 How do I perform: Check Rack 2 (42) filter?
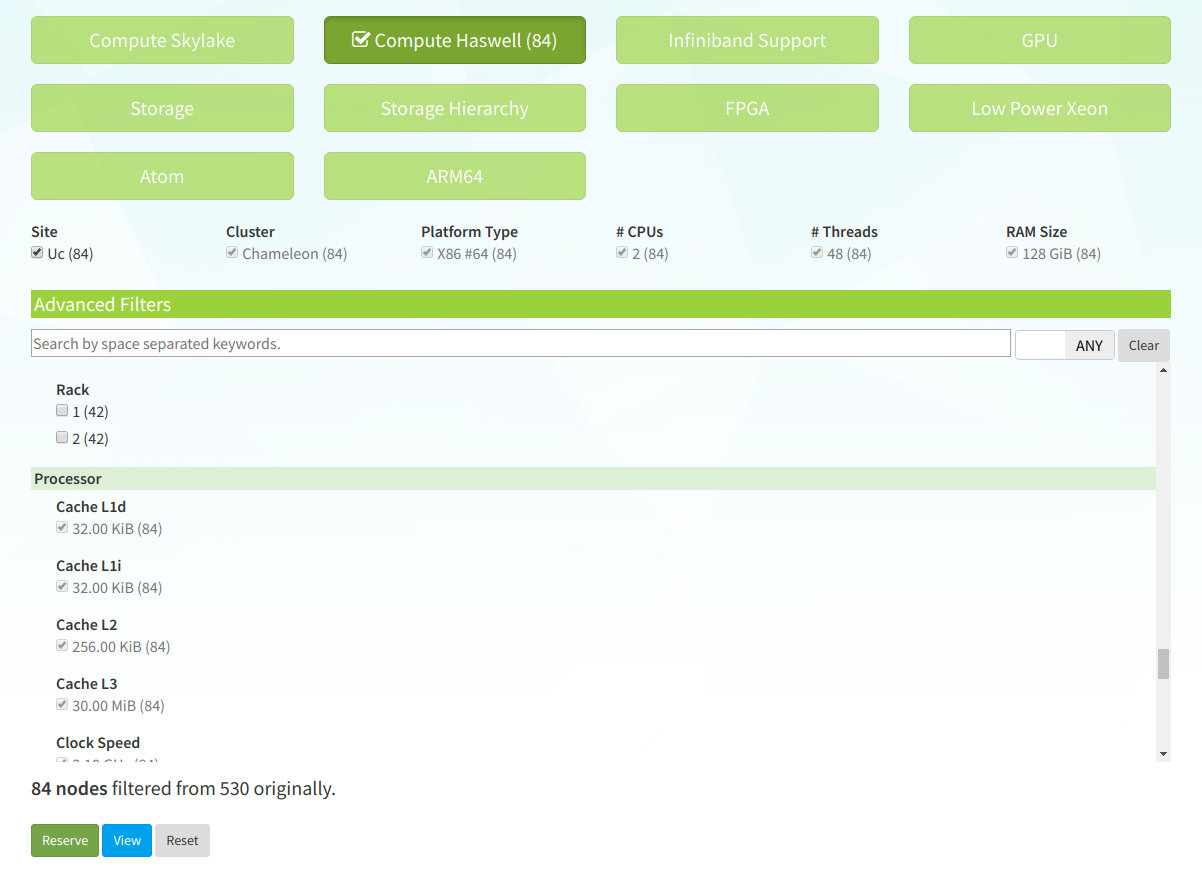(62, 438)
